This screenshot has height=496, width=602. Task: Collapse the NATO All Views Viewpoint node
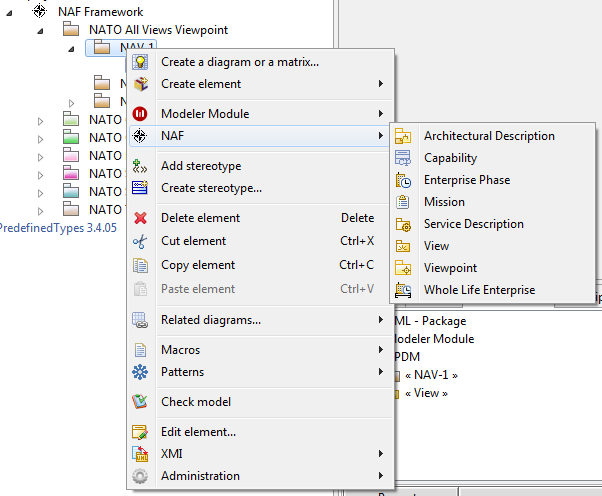(40, 31)
